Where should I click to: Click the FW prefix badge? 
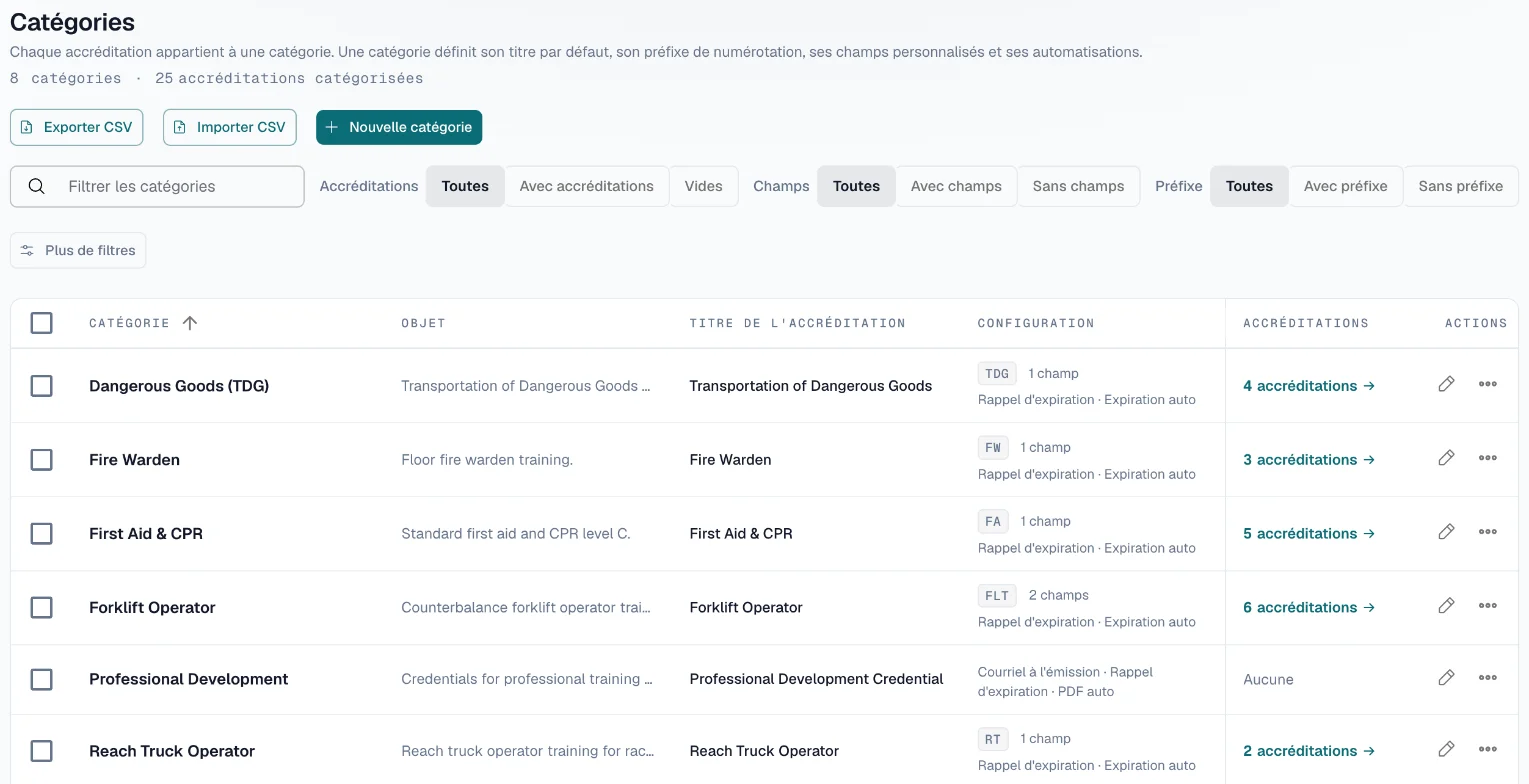coord(993,447)
